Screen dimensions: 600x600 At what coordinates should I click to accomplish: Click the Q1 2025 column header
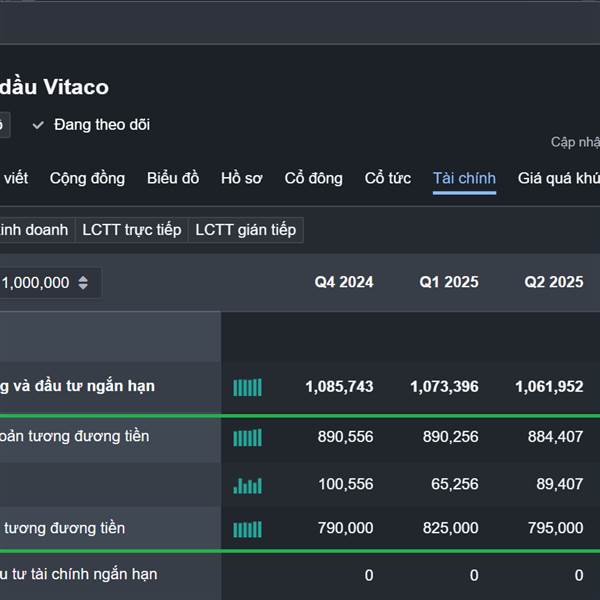tap(449, 282)
